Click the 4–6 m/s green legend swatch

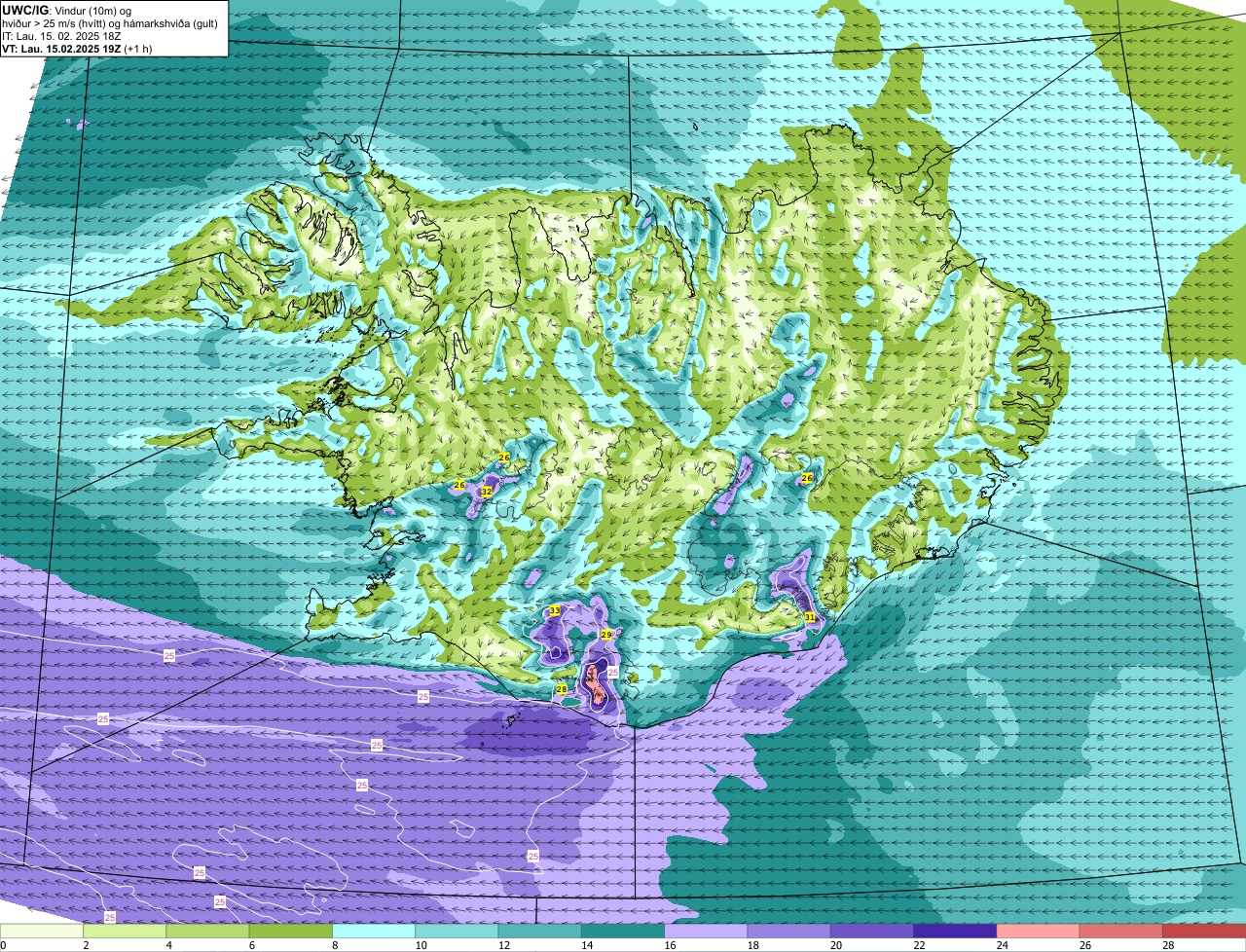point(207,931)
